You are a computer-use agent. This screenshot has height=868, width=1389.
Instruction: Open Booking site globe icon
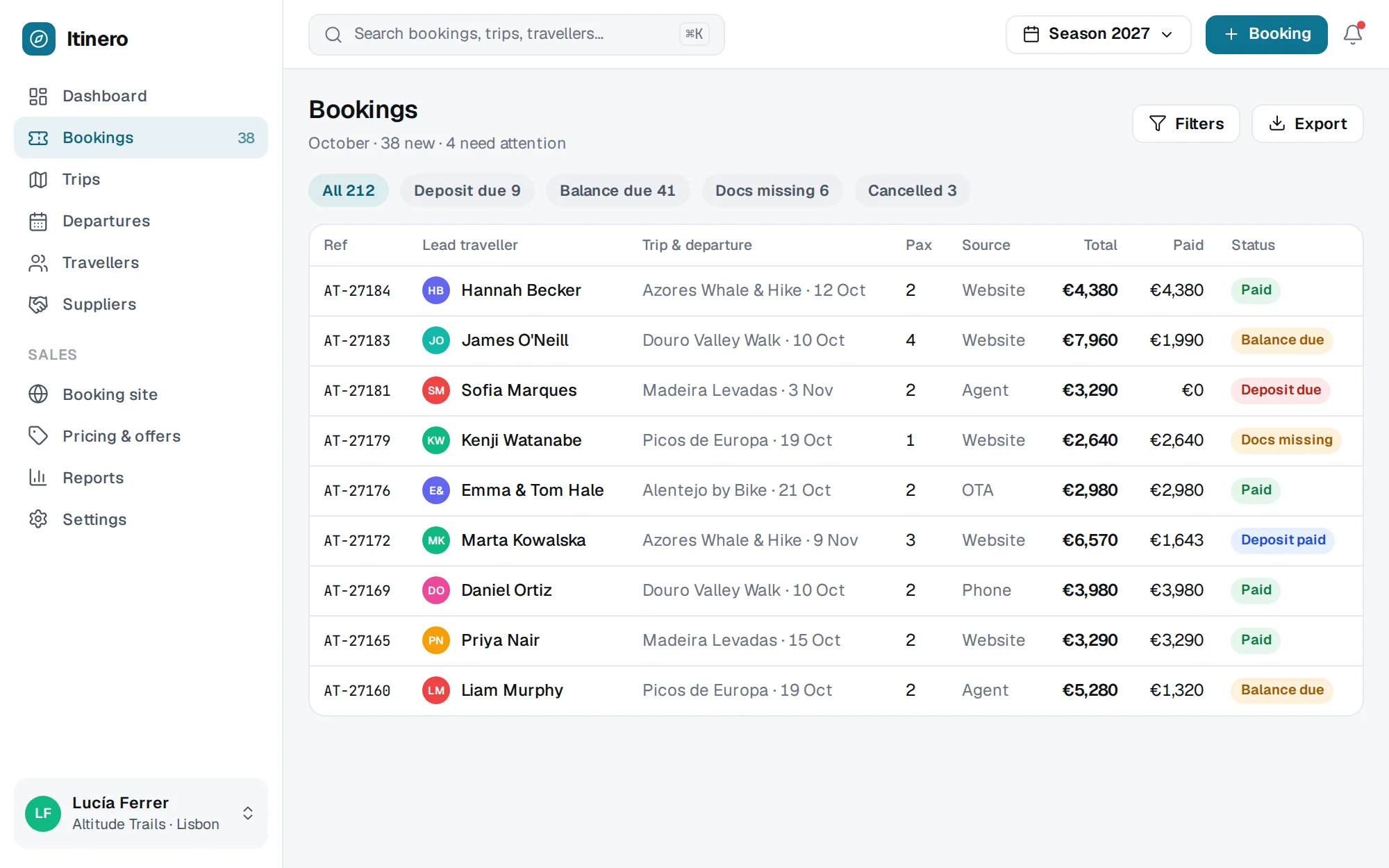38,394
